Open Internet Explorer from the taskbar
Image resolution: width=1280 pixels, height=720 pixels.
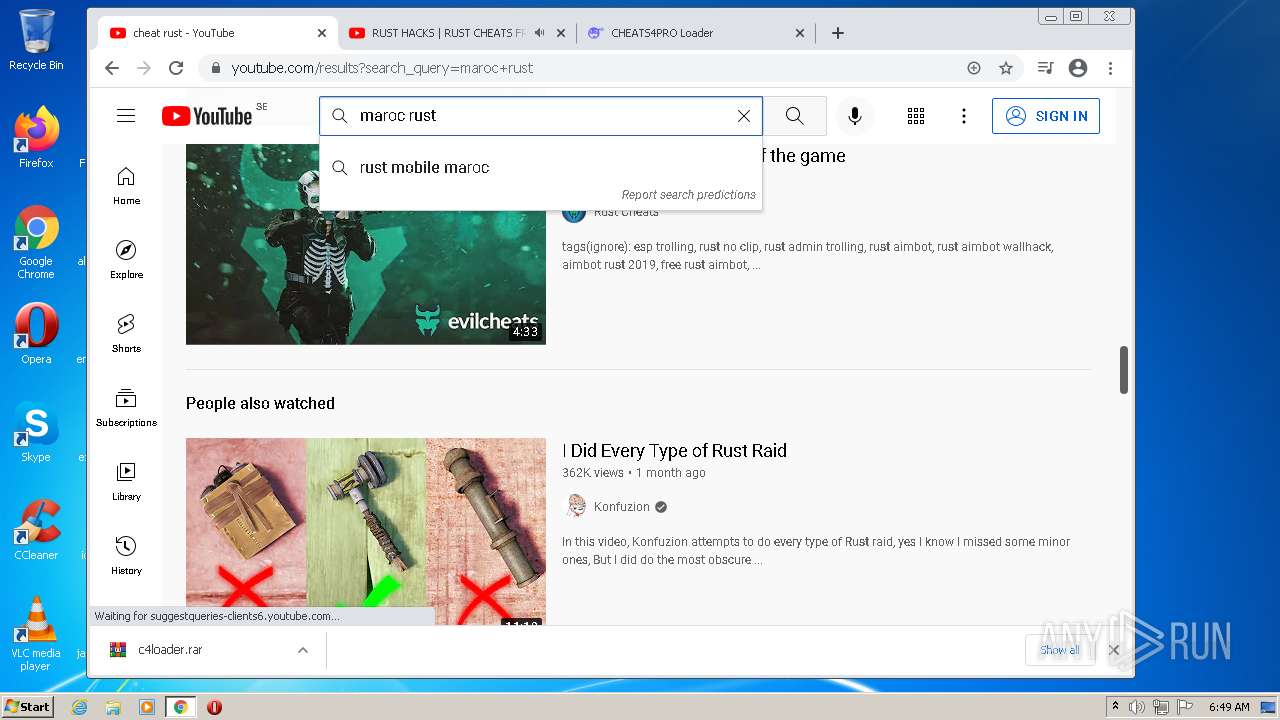pyautogui.click(x=79, y=707)
